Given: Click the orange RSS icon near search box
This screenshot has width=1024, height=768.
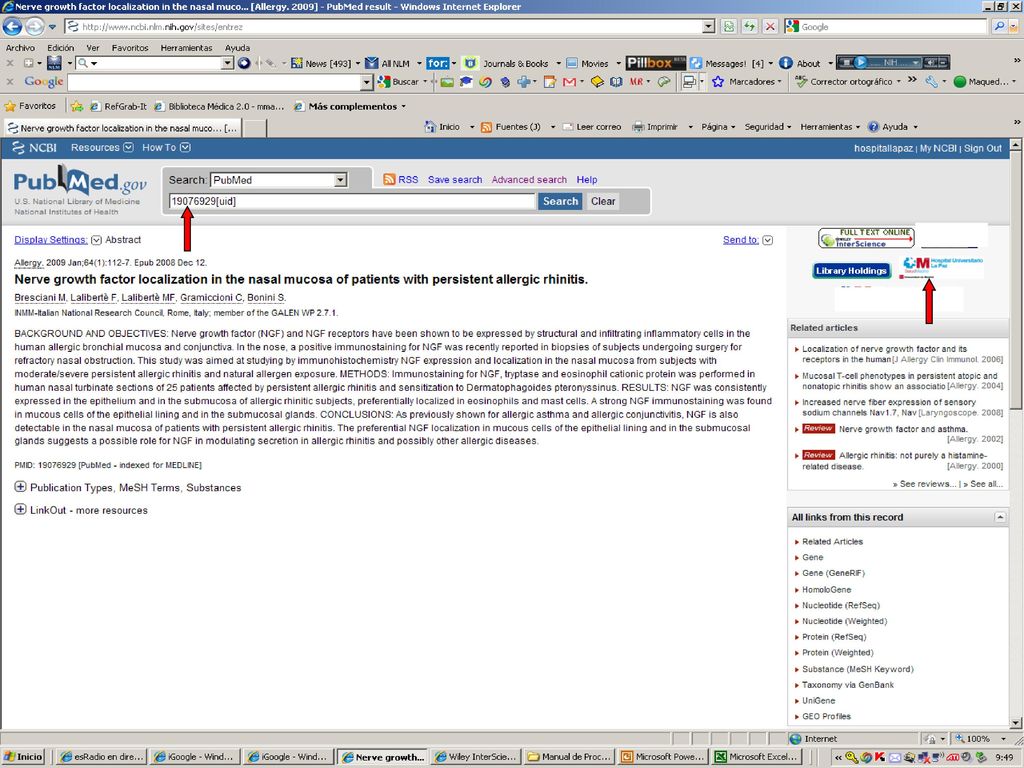Looking at the screenshot, I should [389, 179].
